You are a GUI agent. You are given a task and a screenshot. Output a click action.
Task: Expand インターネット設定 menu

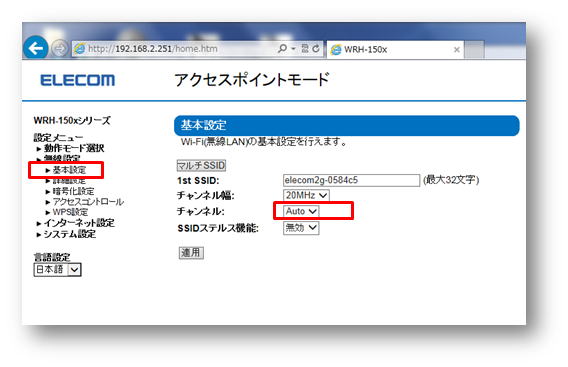(79, 223)
